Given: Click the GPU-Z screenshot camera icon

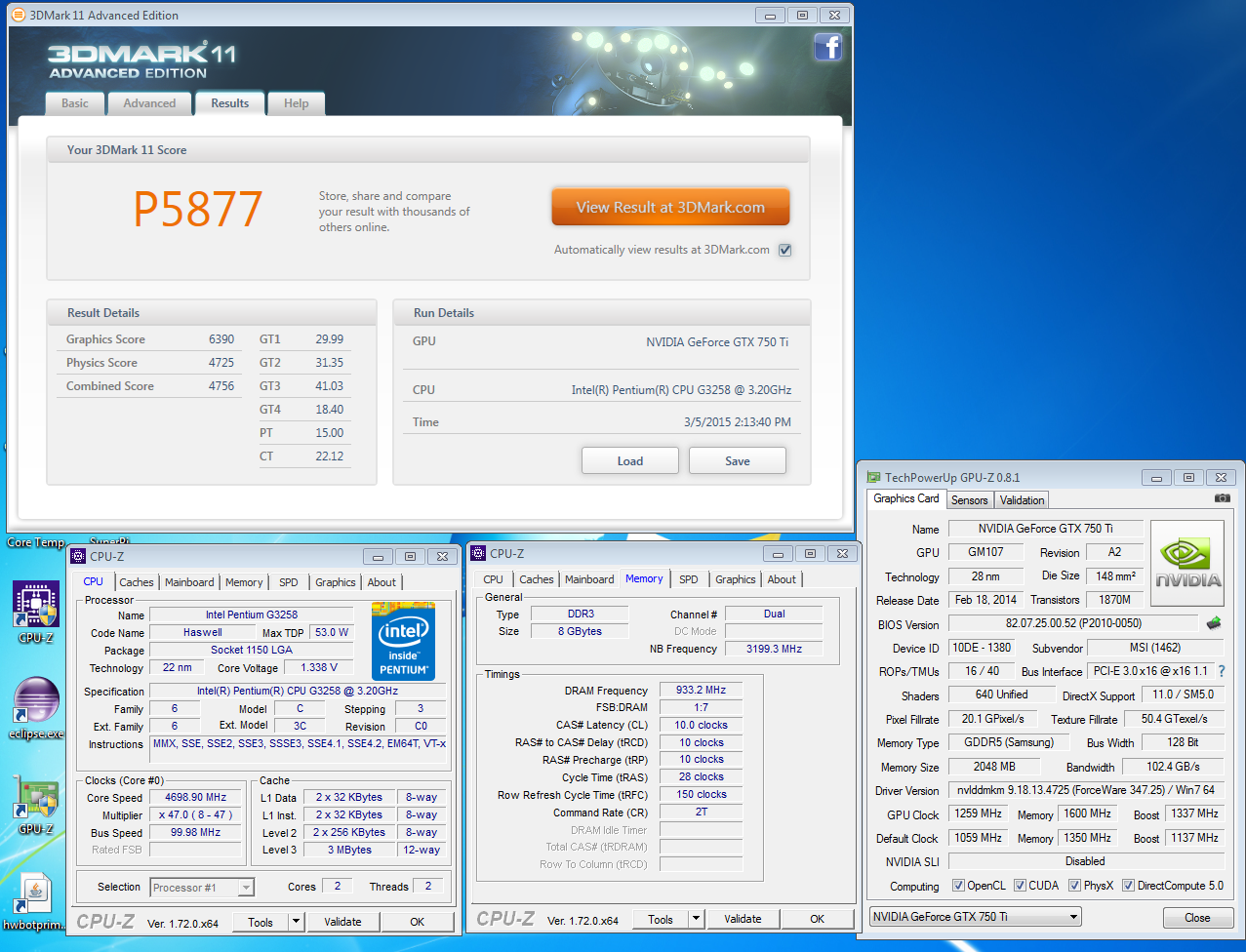Looking at the screenshot, I should tap(1222, 498).
